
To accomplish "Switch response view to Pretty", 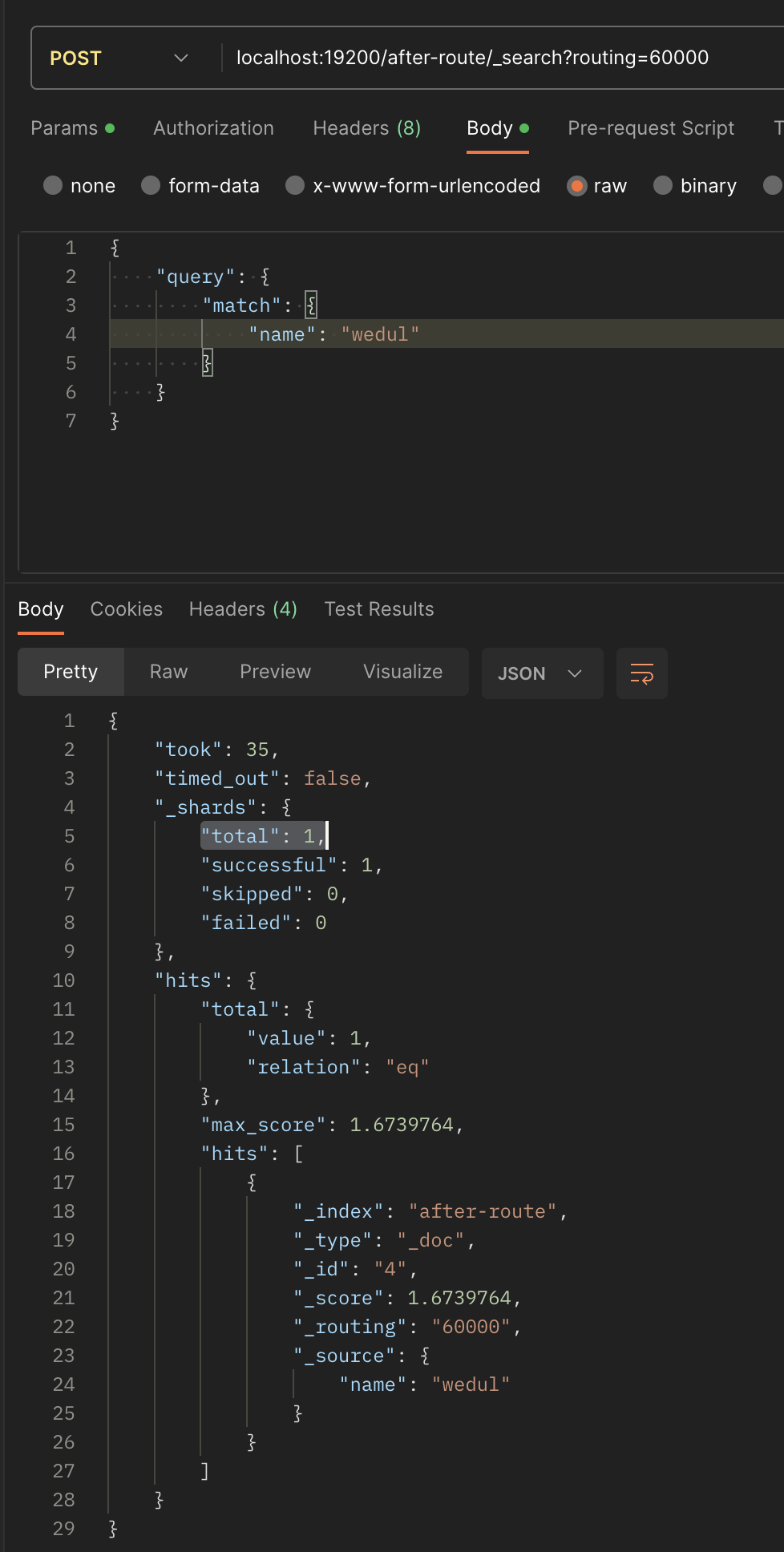I will tap(71, 672).
